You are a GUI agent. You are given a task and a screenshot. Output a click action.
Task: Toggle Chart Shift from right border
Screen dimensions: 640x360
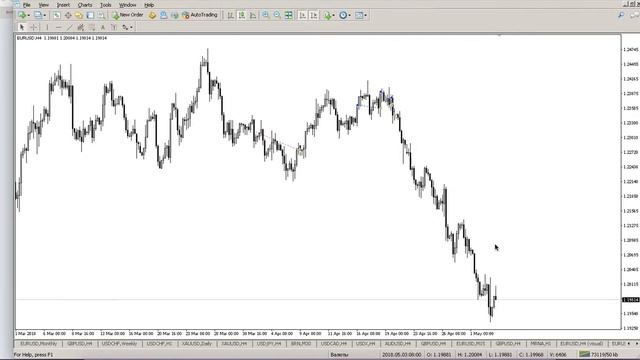(x=313, y=15)
